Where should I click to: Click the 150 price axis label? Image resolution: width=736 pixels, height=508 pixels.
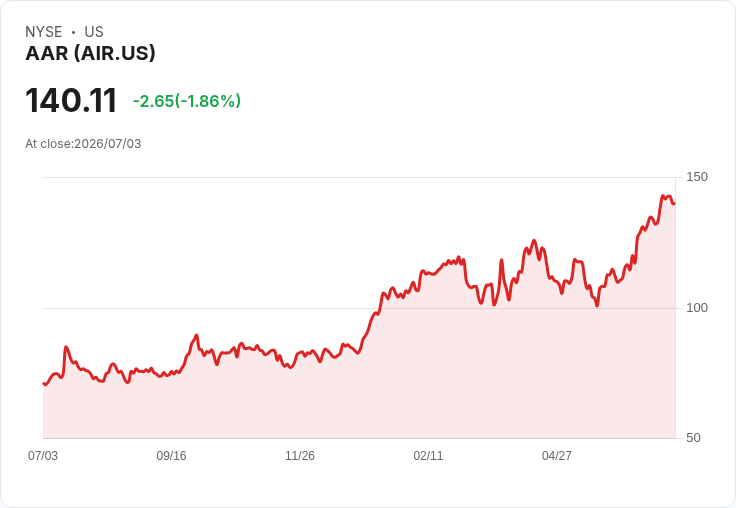[697, 177]
